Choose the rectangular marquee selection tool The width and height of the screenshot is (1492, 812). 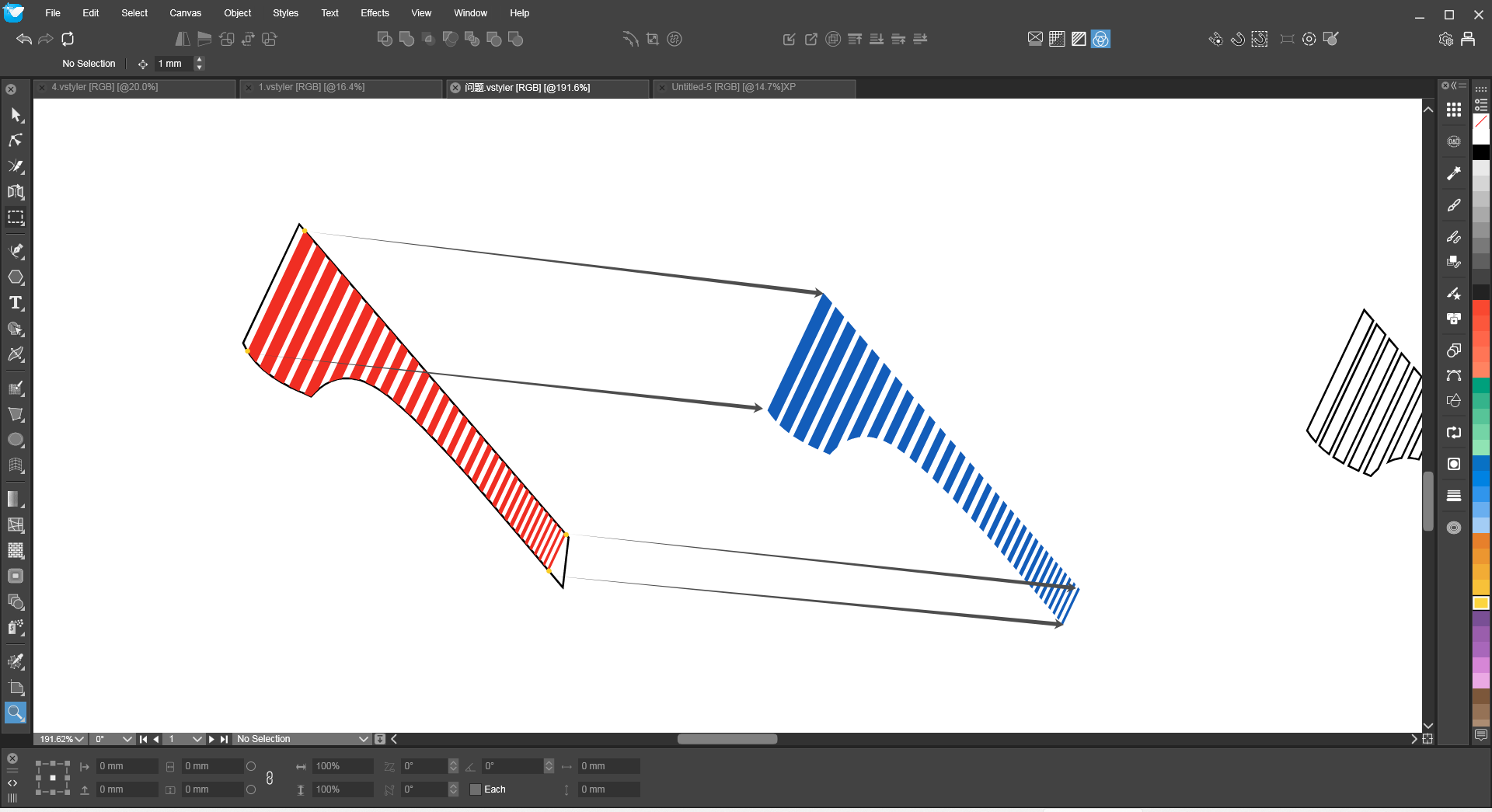point(16,218)
